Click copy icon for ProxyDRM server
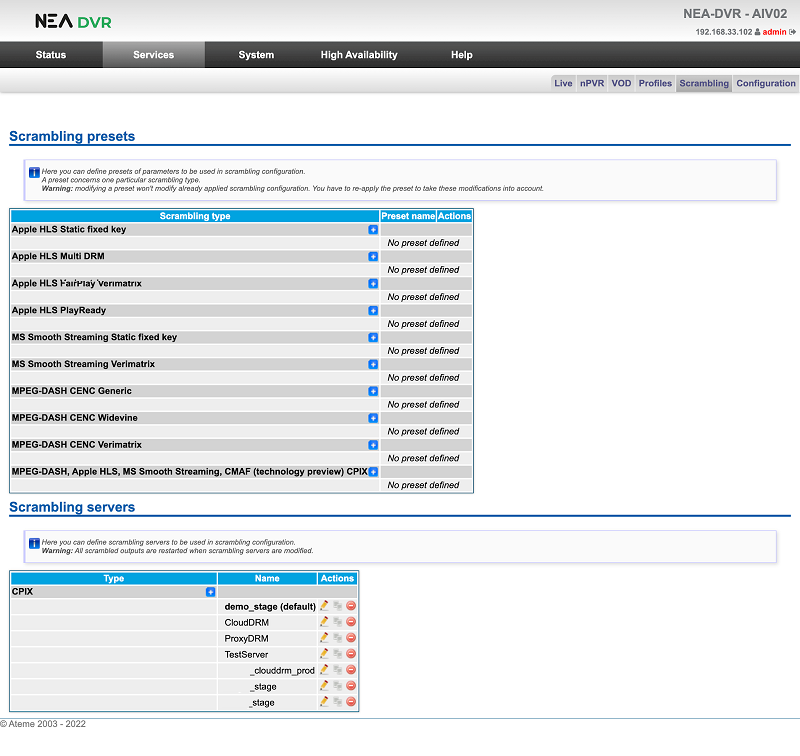Viewport: 800px width, 756px height. (x=338, y=638)
